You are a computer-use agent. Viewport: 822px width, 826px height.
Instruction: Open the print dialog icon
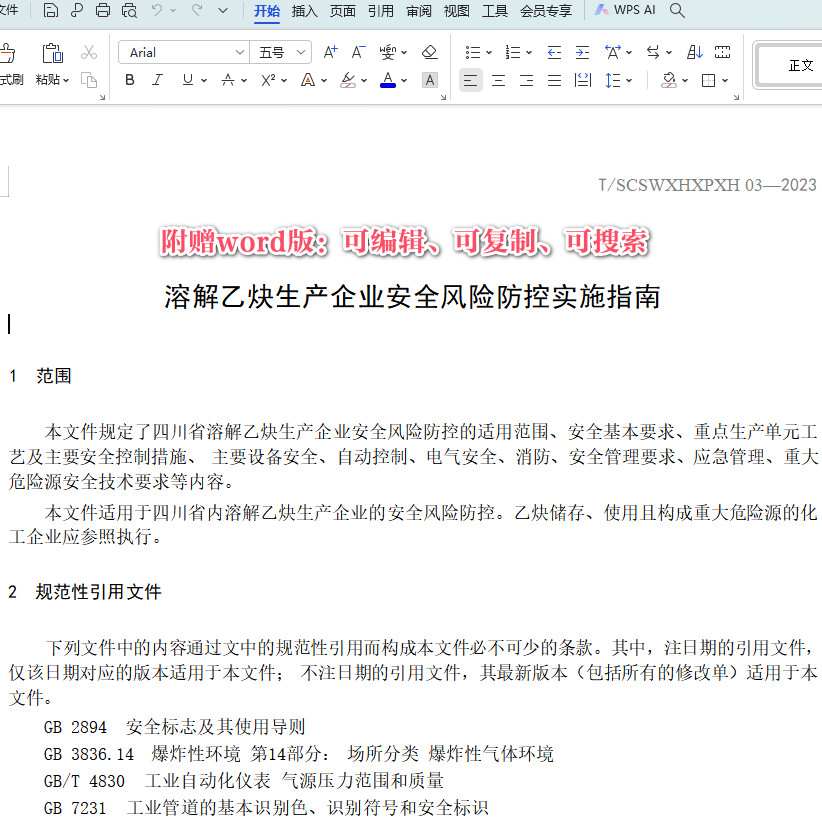pyautogui.click(x=104, y=9)
